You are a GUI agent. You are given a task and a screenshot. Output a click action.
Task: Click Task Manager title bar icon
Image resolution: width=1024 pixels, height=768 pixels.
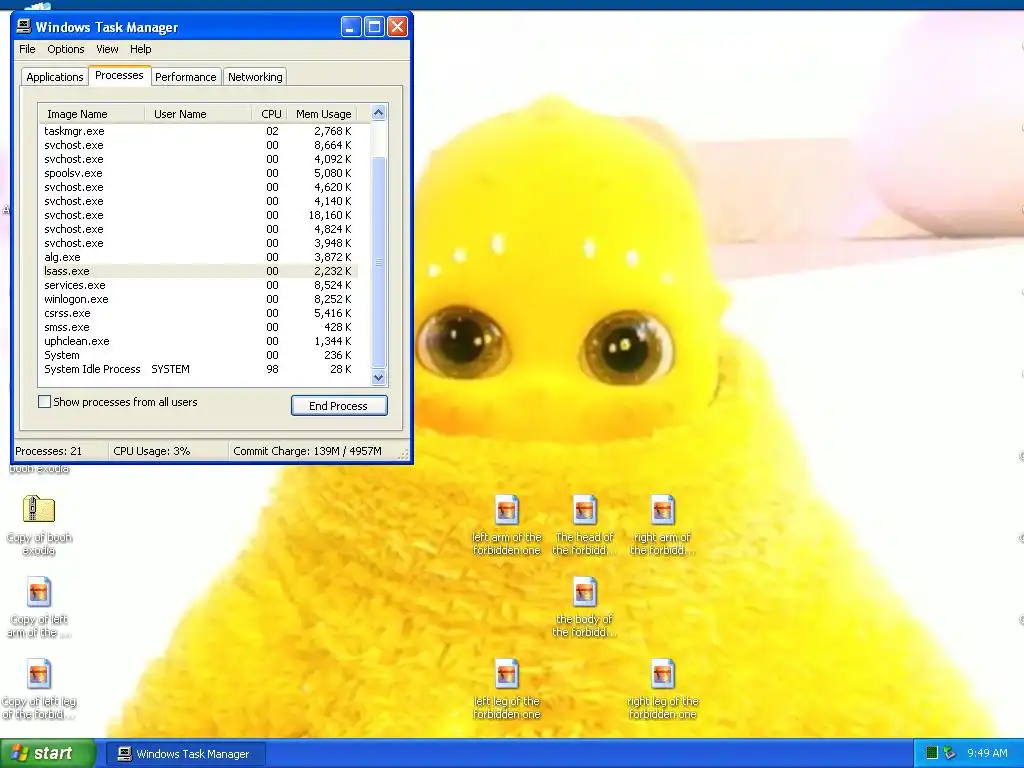[24, 26]
